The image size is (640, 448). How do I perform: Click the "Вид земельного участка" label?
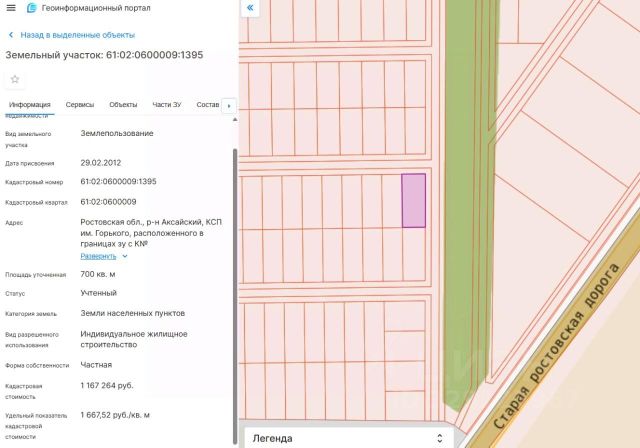point(28,140)
